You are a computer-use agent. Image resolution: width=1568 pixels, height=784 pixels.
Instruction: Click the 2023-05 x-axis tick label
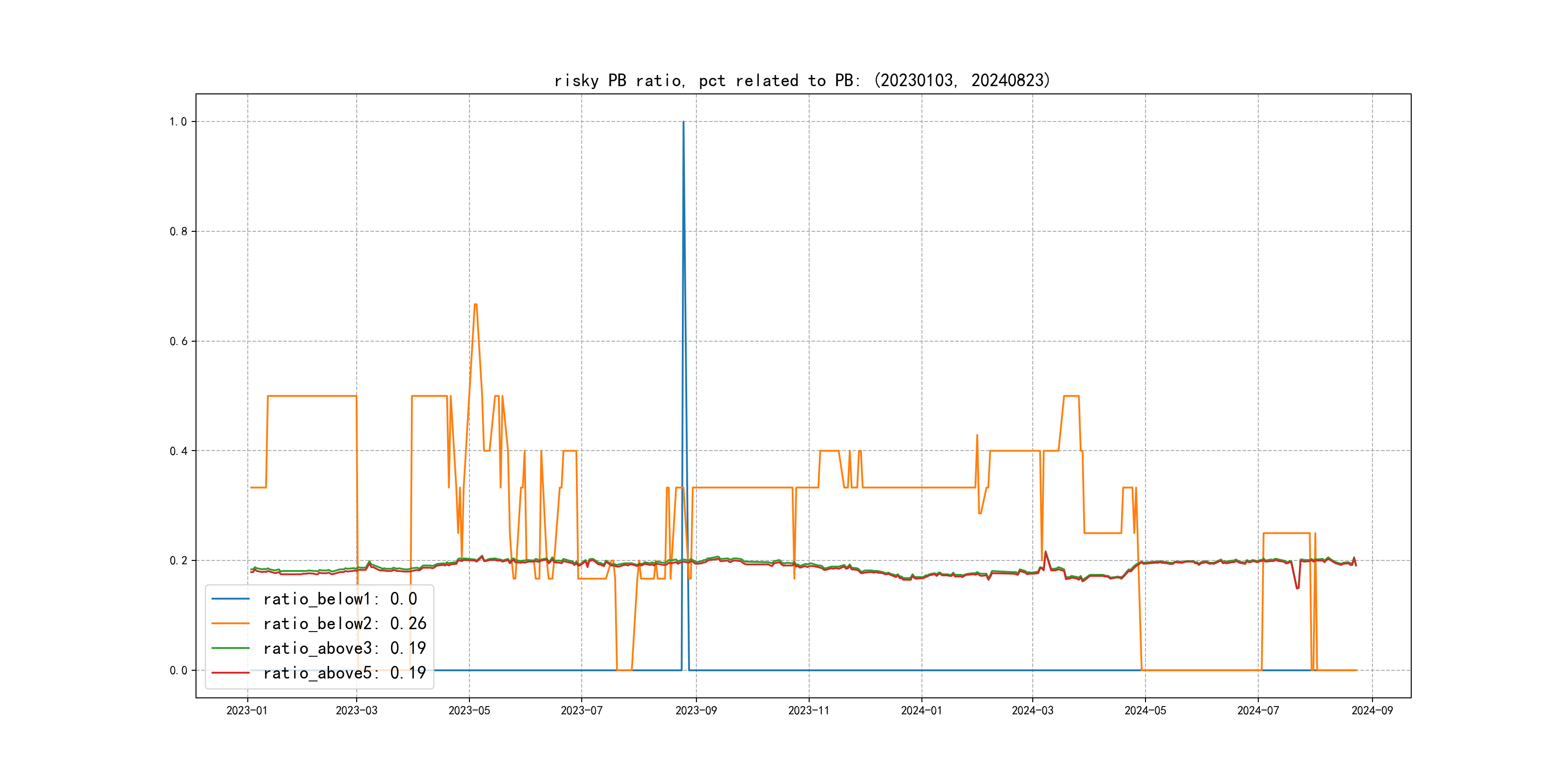468,710
